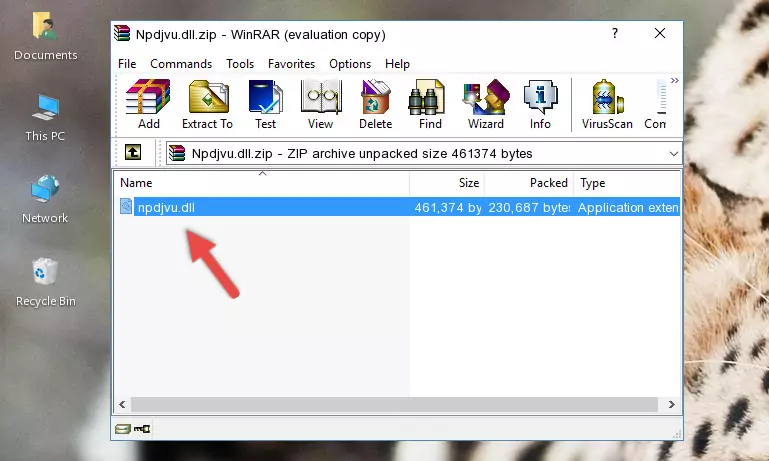Screen dimensions: 769x461
Task: Select the Network desktop icon
Action: pos(45,200)
